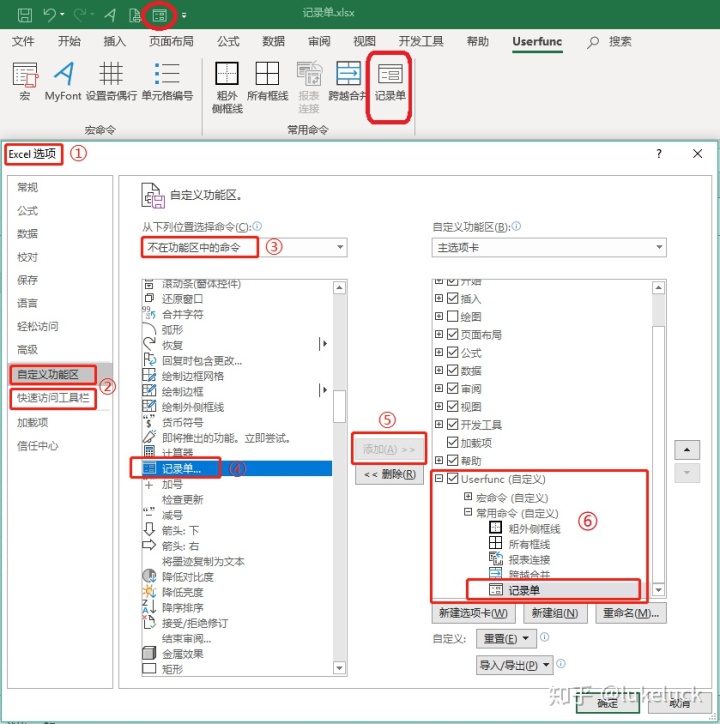Click the 新建选项卡(W) button
The height and width of the screenshot is (724, 720).
click(x=472, y=613)
